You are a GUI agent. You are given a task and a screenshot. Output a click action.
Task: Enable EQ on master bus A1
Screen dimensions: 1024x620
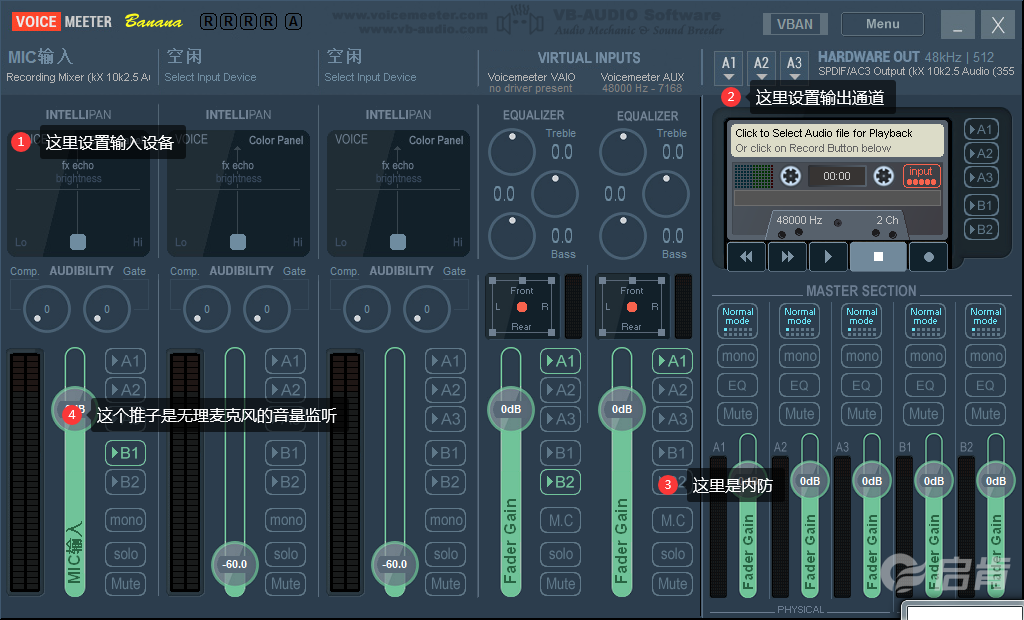click(737, 385)
